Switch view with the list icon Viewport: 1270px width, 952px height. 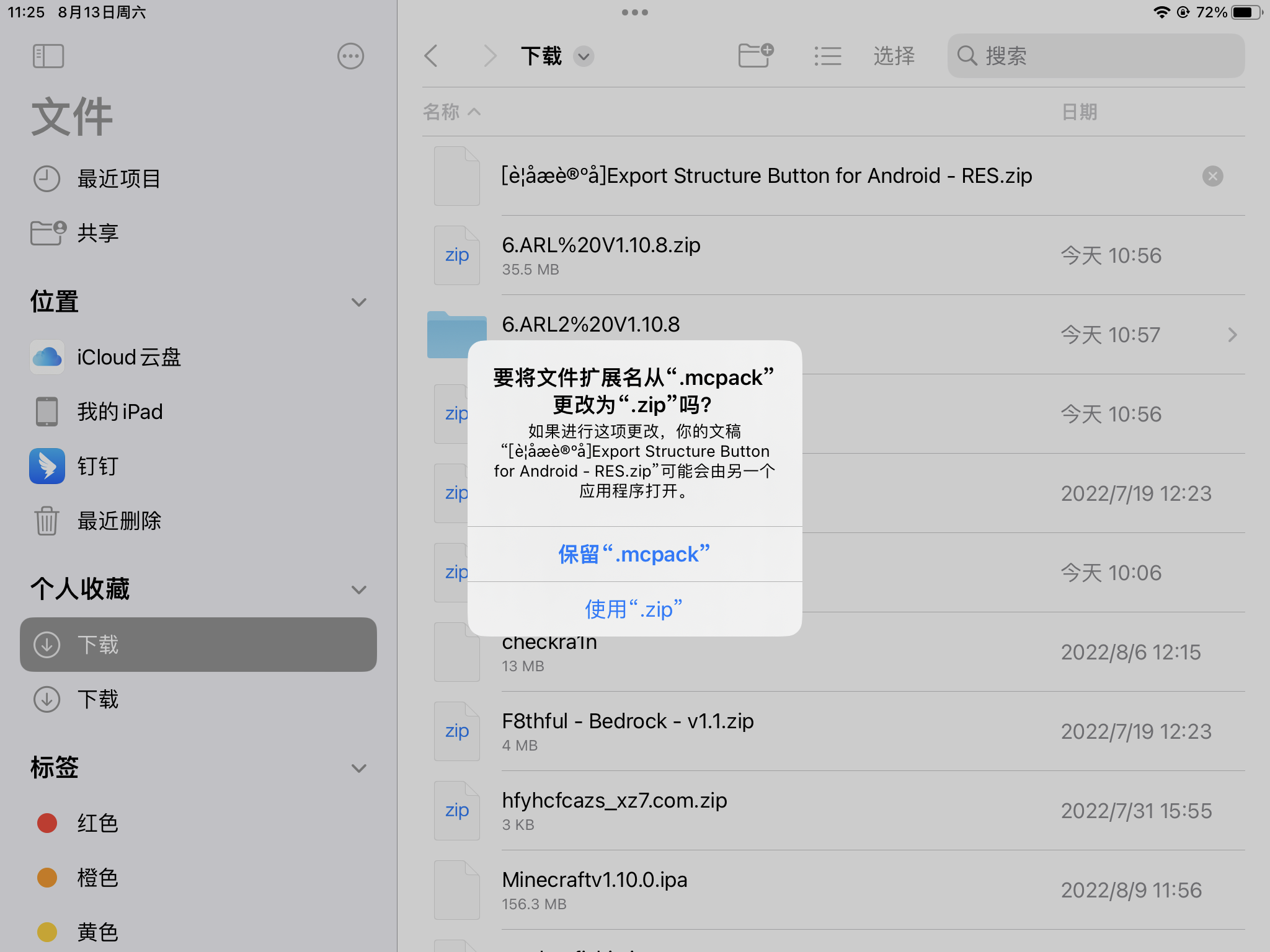[x=828, y=56]
